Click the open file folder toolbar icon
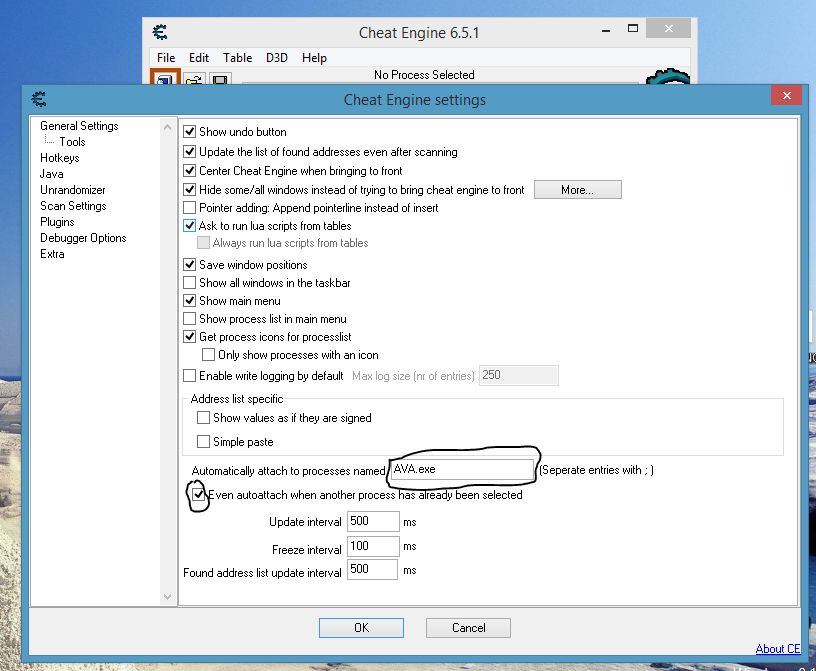The width and height of the screenshot is (816, 671). [194, 79]
